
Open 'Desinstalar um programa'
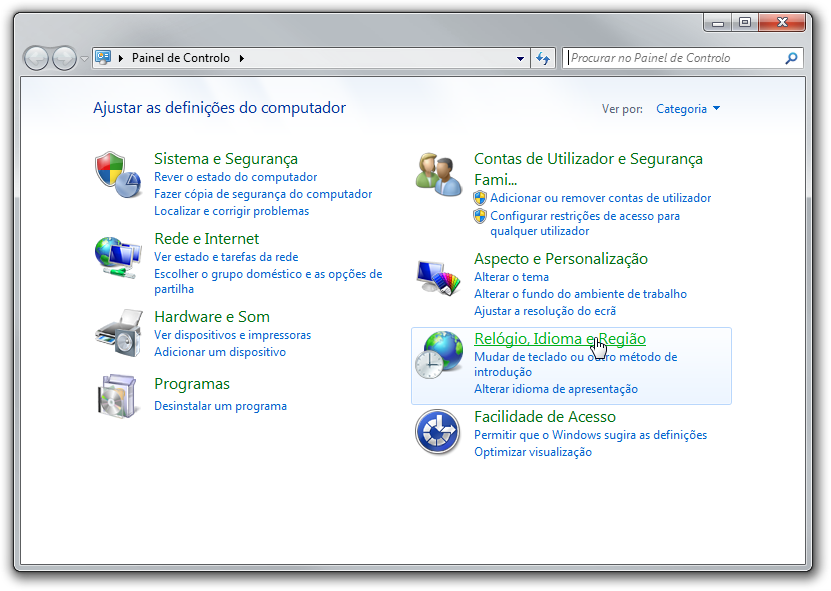pos(220,406)
